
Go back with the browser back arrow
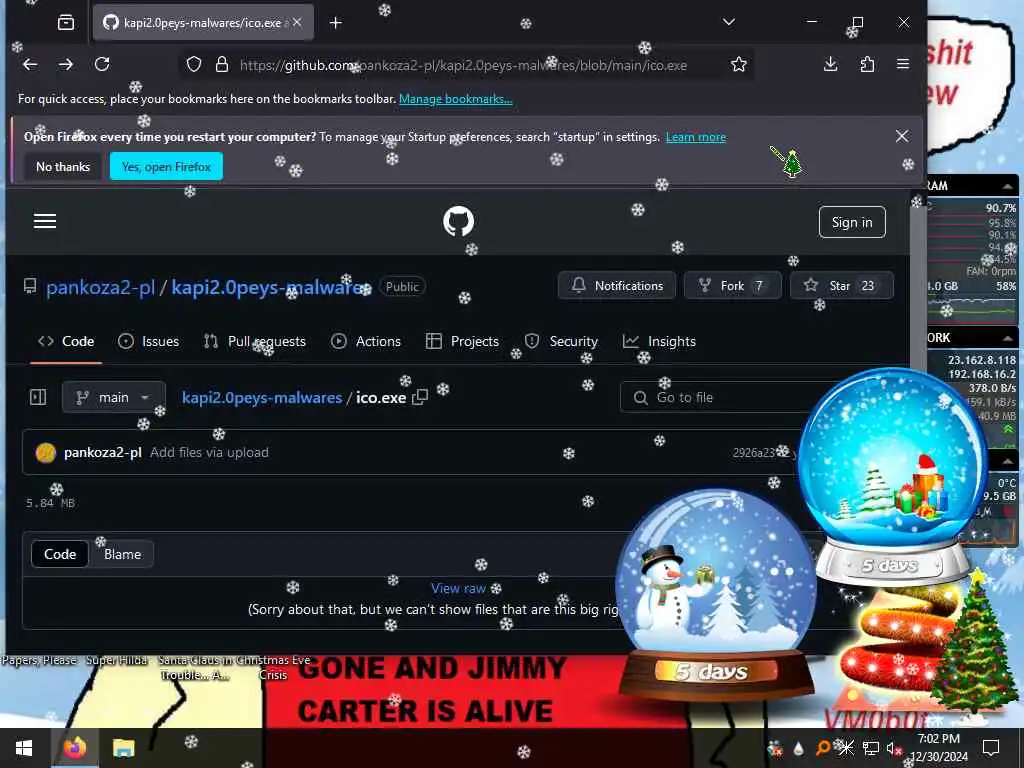click(x=30, y=64)
